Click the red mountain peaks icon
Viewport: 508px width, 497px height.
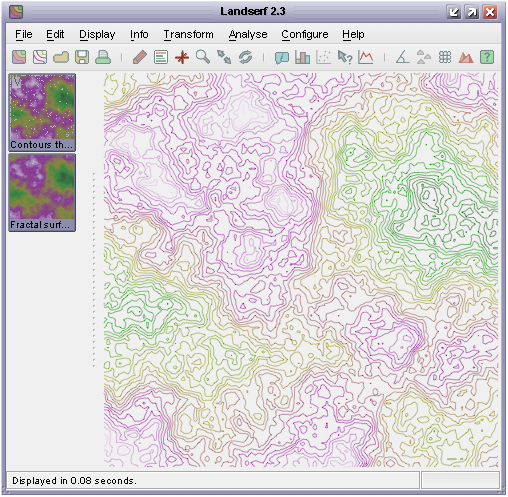click(x=466, y=57)
